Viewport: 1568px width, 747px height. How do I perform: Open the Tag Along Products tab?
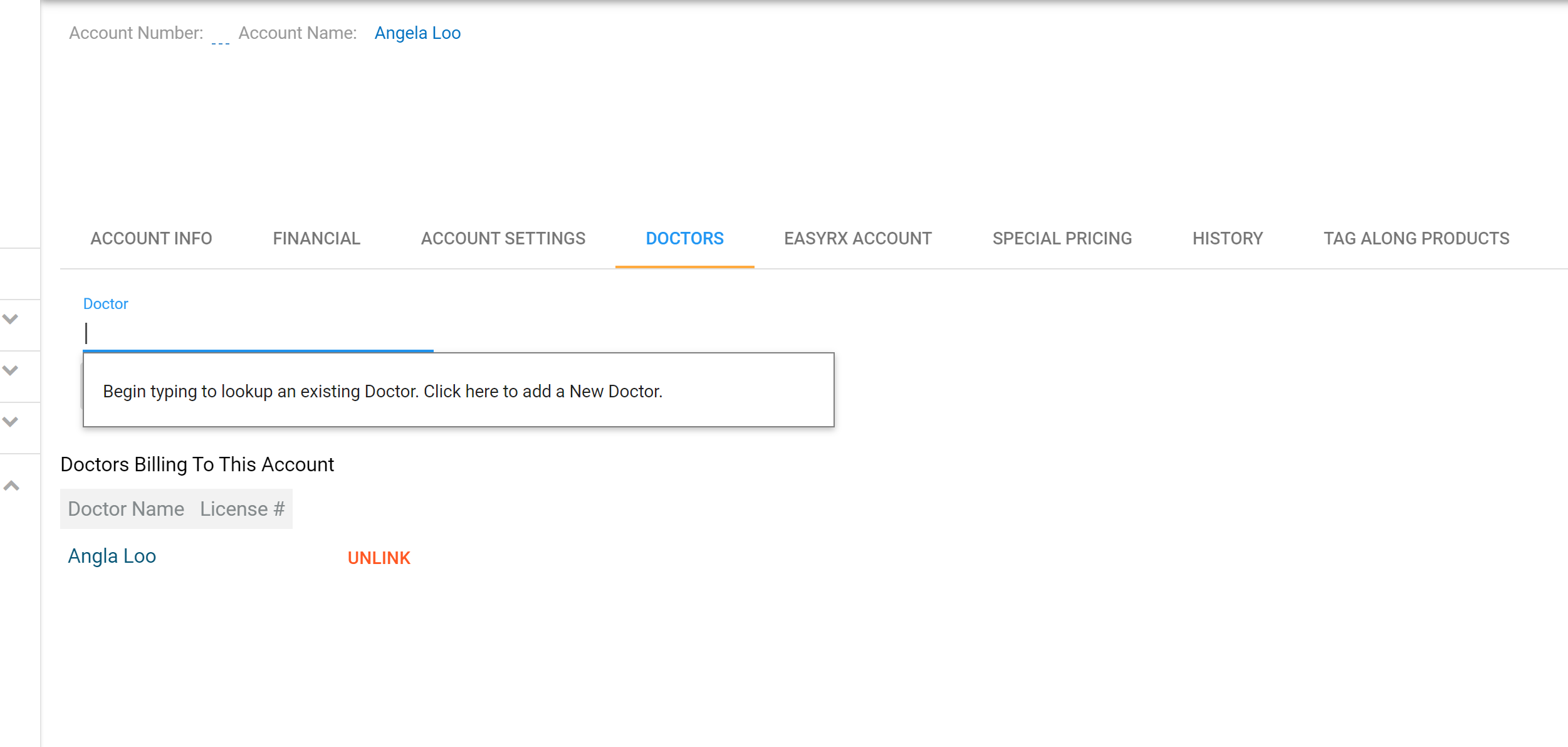tap(1416, 239)
